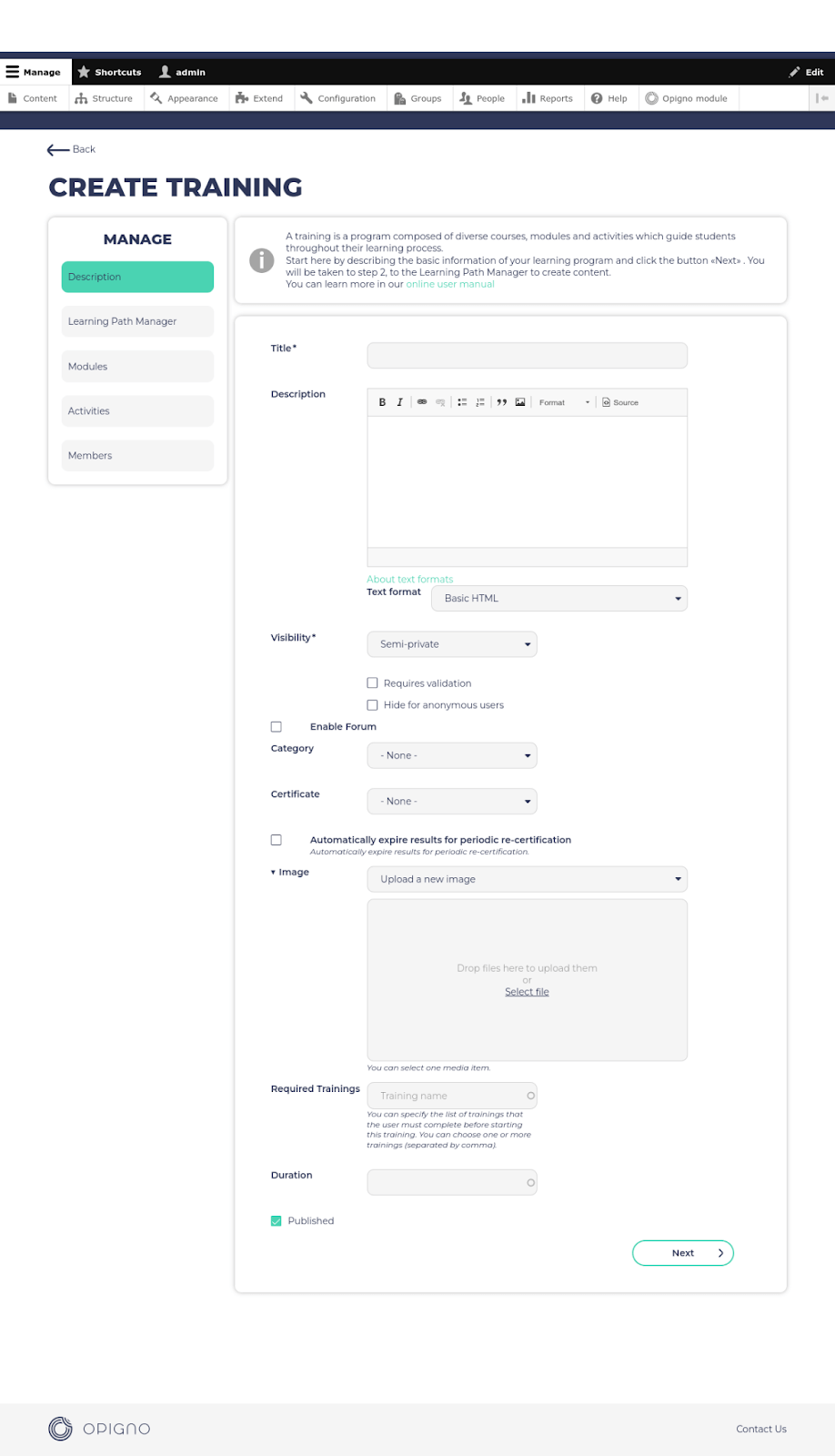Insert a numbered list
Viewport: 835px width, 1456px height.
tap(480, 402)
